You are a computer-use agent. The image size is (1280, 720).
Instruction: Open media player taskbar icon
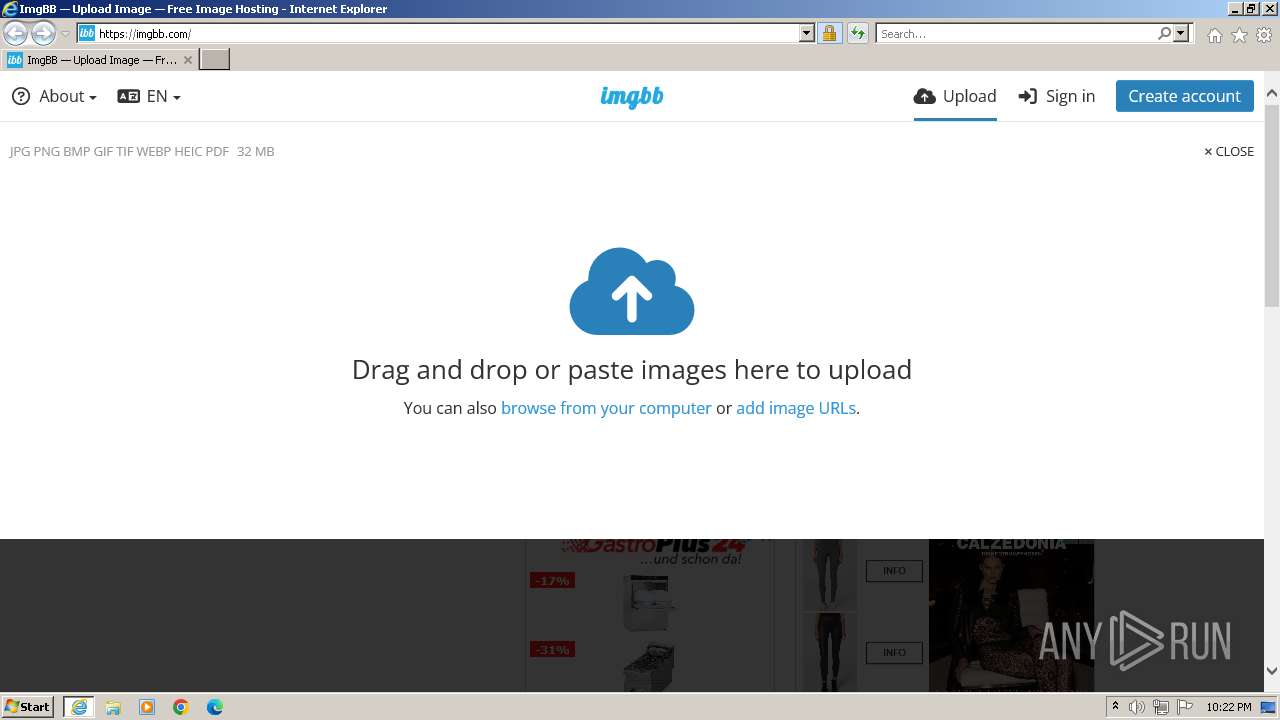[147, 707]
